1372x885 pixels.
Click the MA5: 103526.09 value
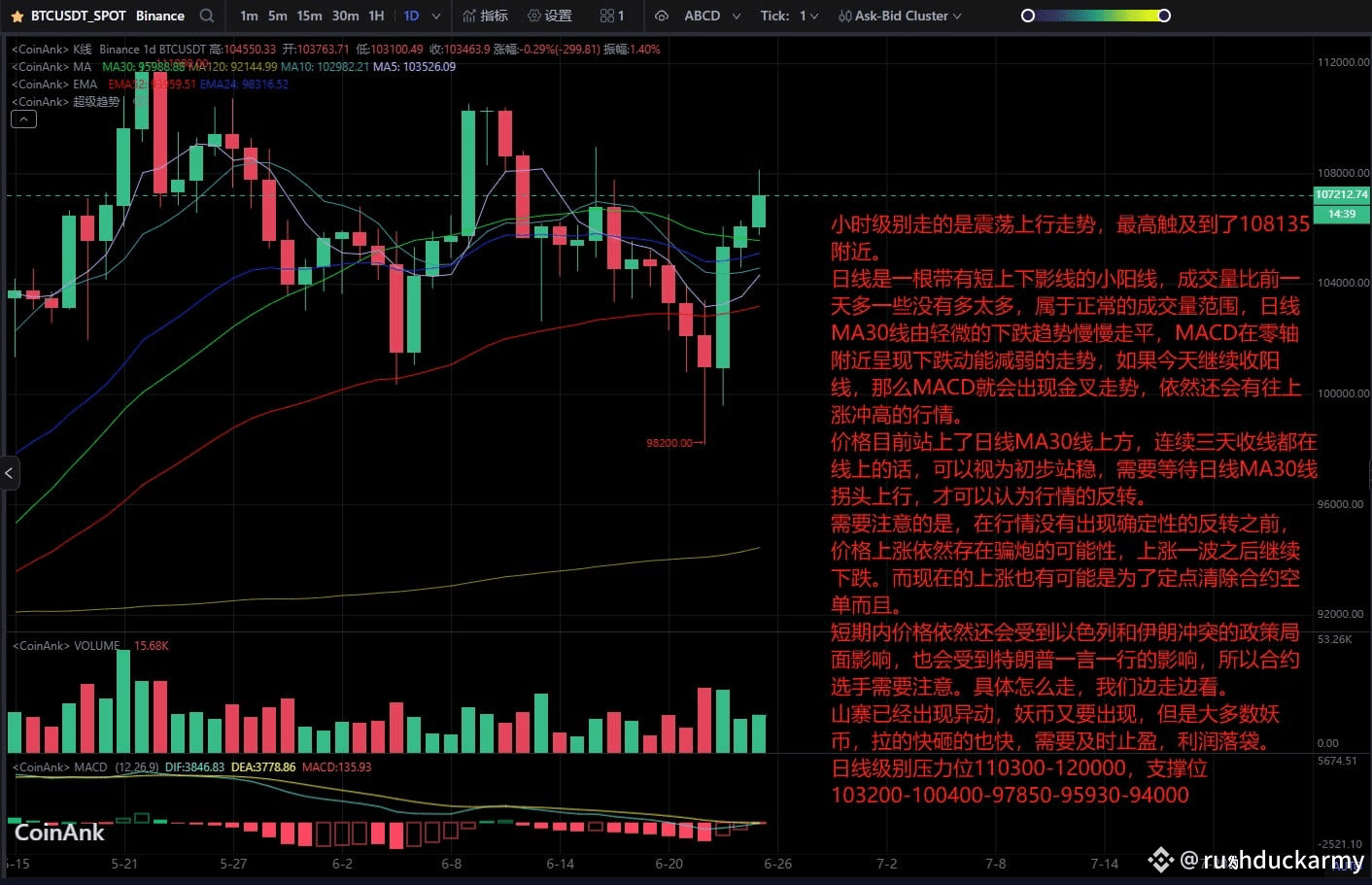click(414, 66)
